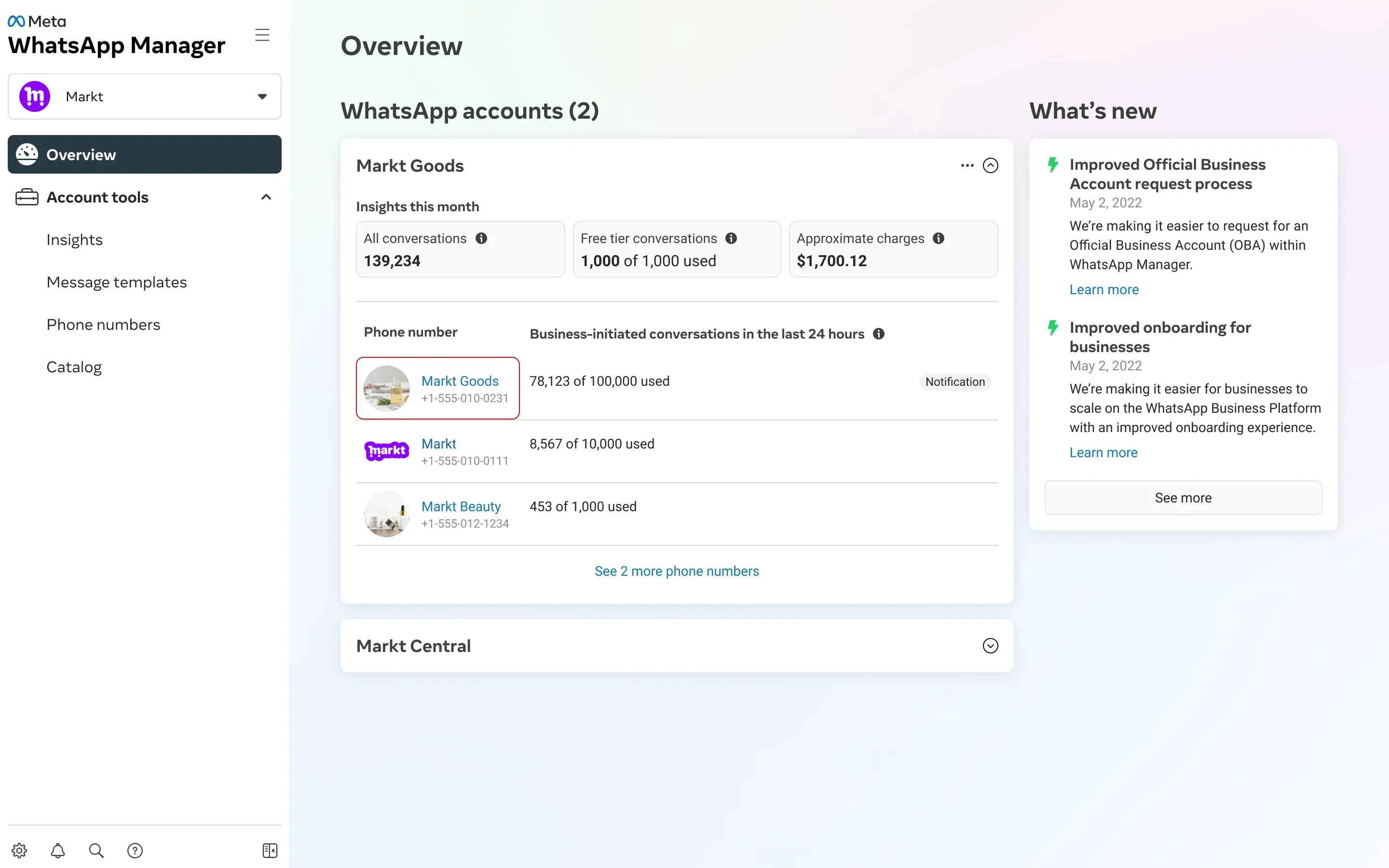1389x868 pixels.
Task: Toggle the Account tools section collapse
Action: tap(267, 197)
